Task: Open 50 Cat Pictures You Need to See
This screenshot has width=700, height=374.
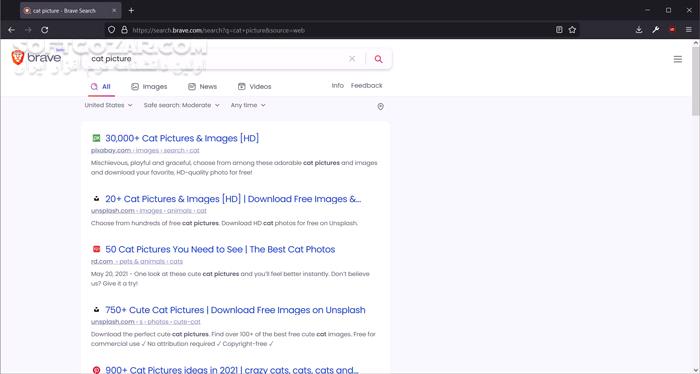Action: coord(220,249)
